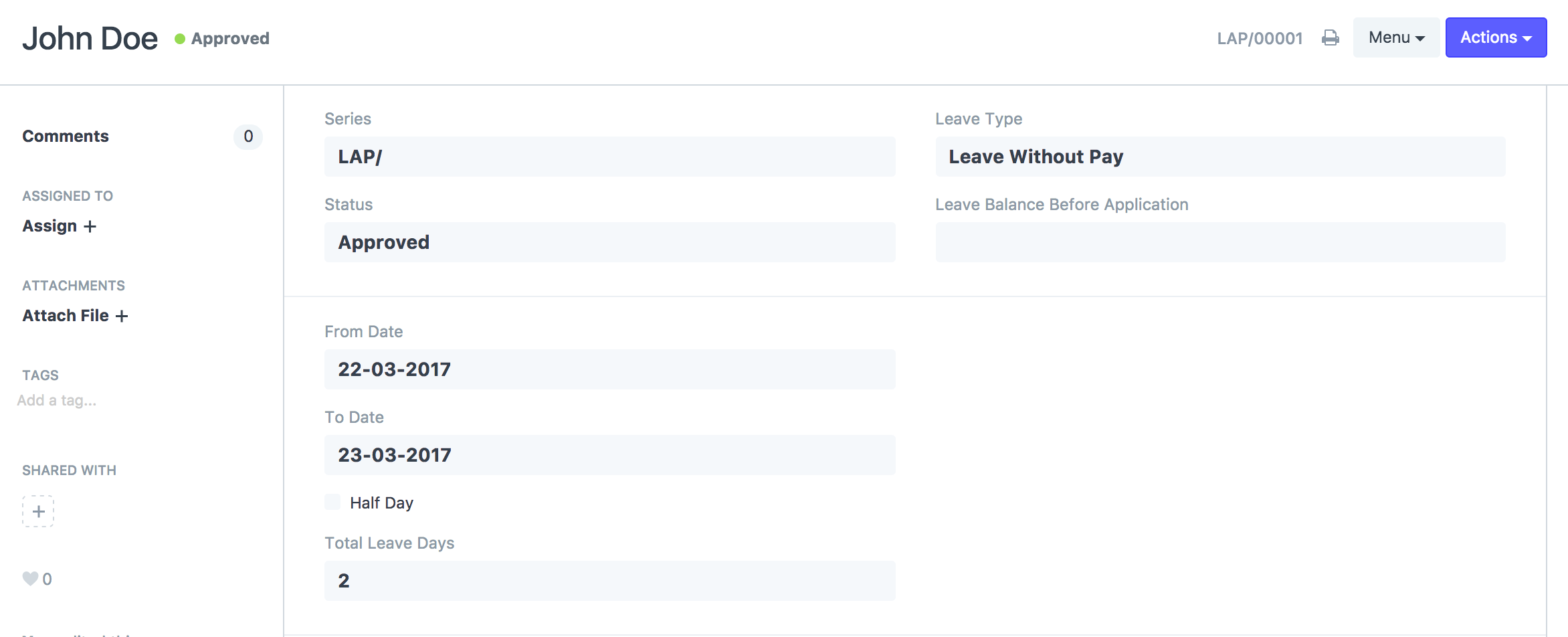Click the print icon next to LAP/00001

pyautogui.click(x=1330, y=38)
